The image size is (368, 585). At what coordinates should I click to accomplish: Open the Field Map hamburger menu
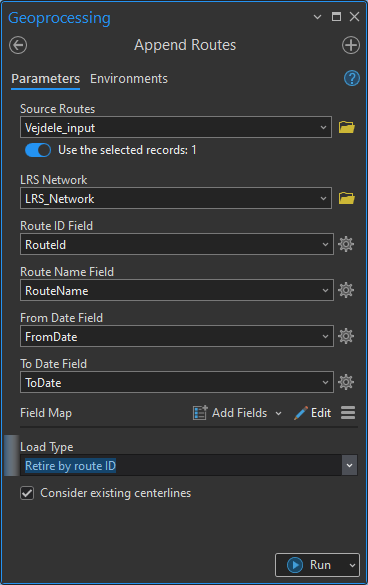pos(348,413)
